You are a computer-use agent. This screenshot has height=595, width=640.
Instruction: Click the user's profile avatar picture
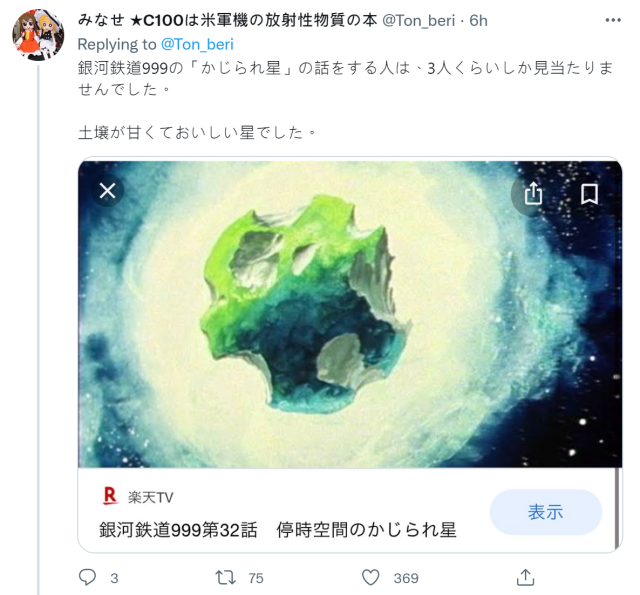(38, 35)
